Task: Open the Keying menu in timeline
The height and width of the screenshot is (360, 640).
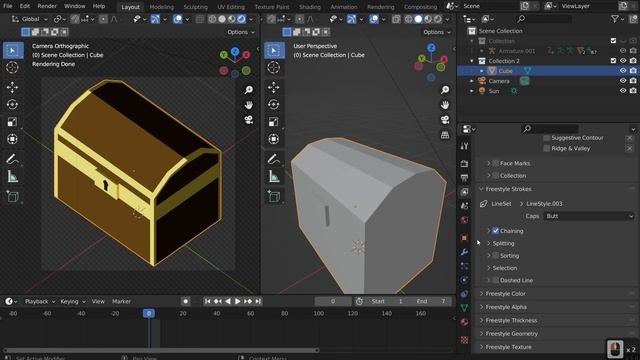Action: (x=73, y=302)
